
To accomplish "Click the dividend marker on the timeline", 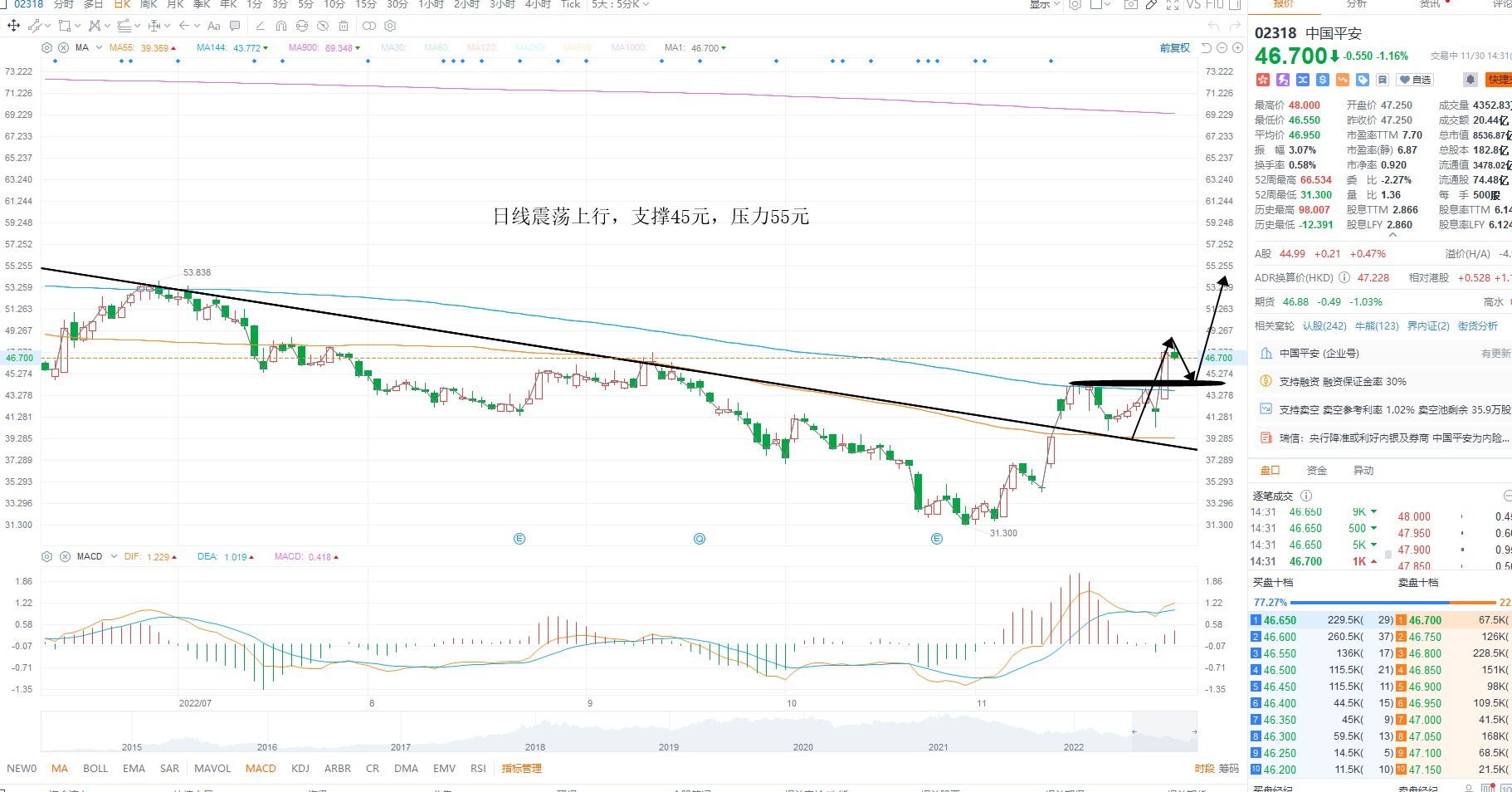I will pos(700,539).
